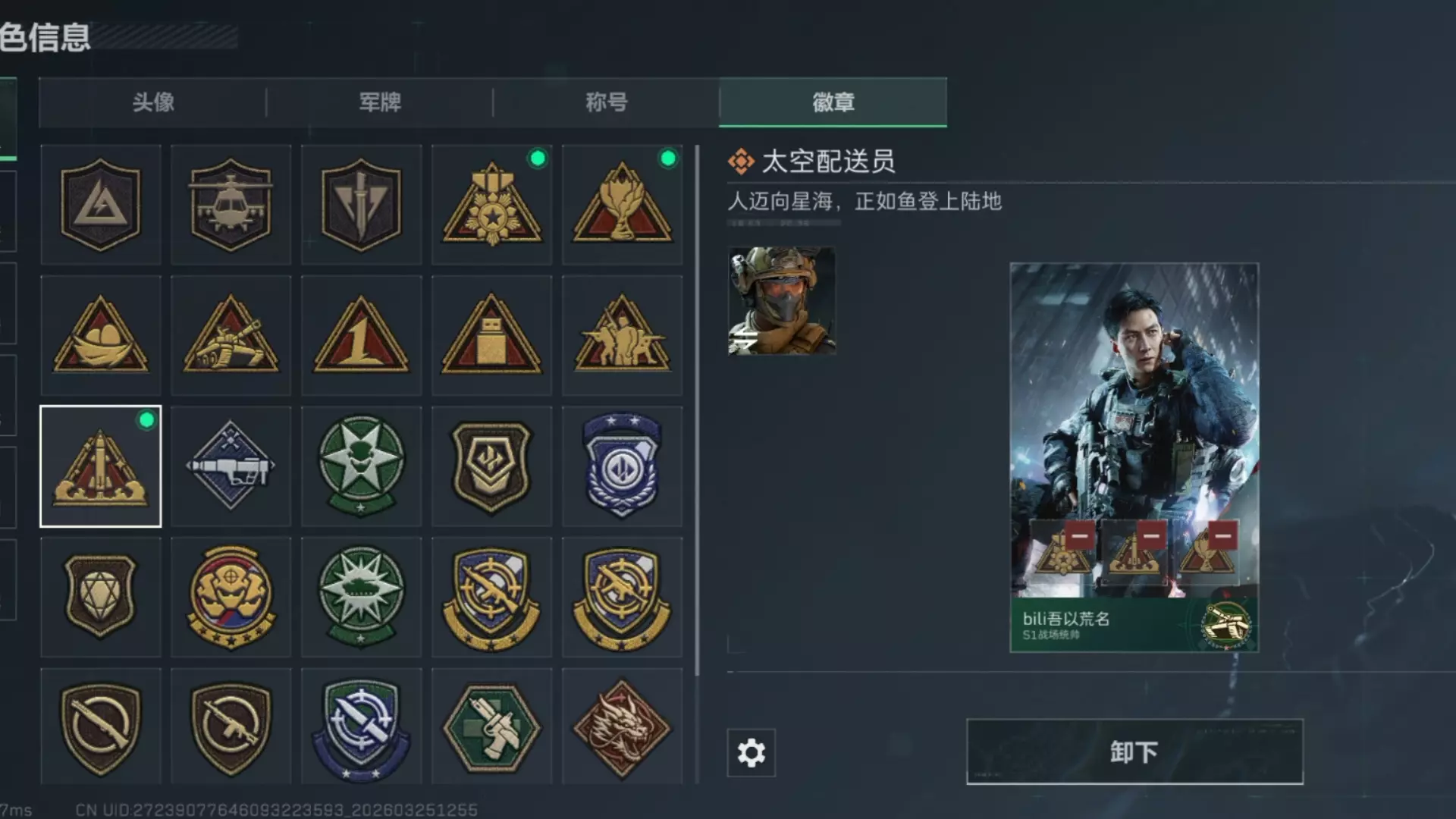Click the 卸下 unequip button
The height and width of the screenshot is (819, 1456).
(1134, 752)
